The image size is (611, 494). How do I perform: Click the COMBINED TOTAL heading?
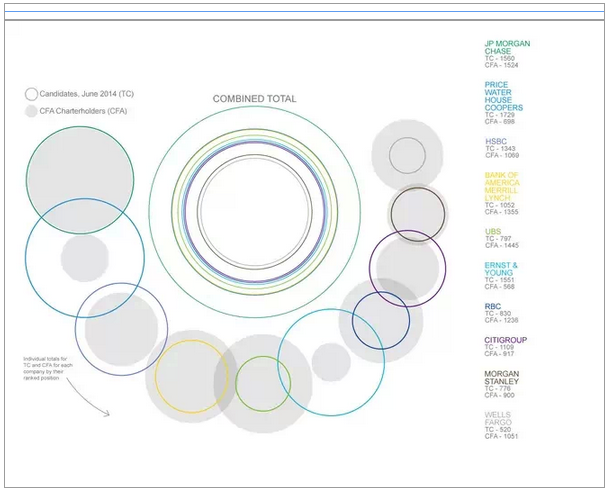tap(255, 99)
